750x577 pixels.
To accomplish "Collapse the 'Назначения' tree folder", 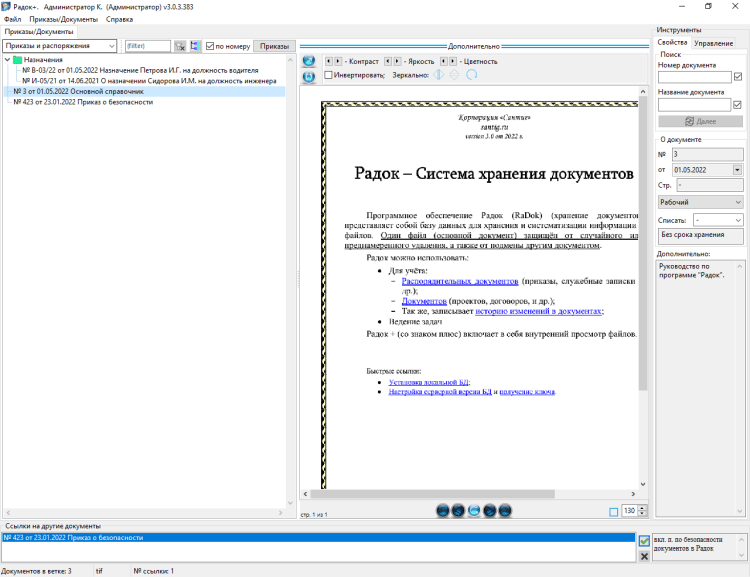I will click(x=9, y=60).
